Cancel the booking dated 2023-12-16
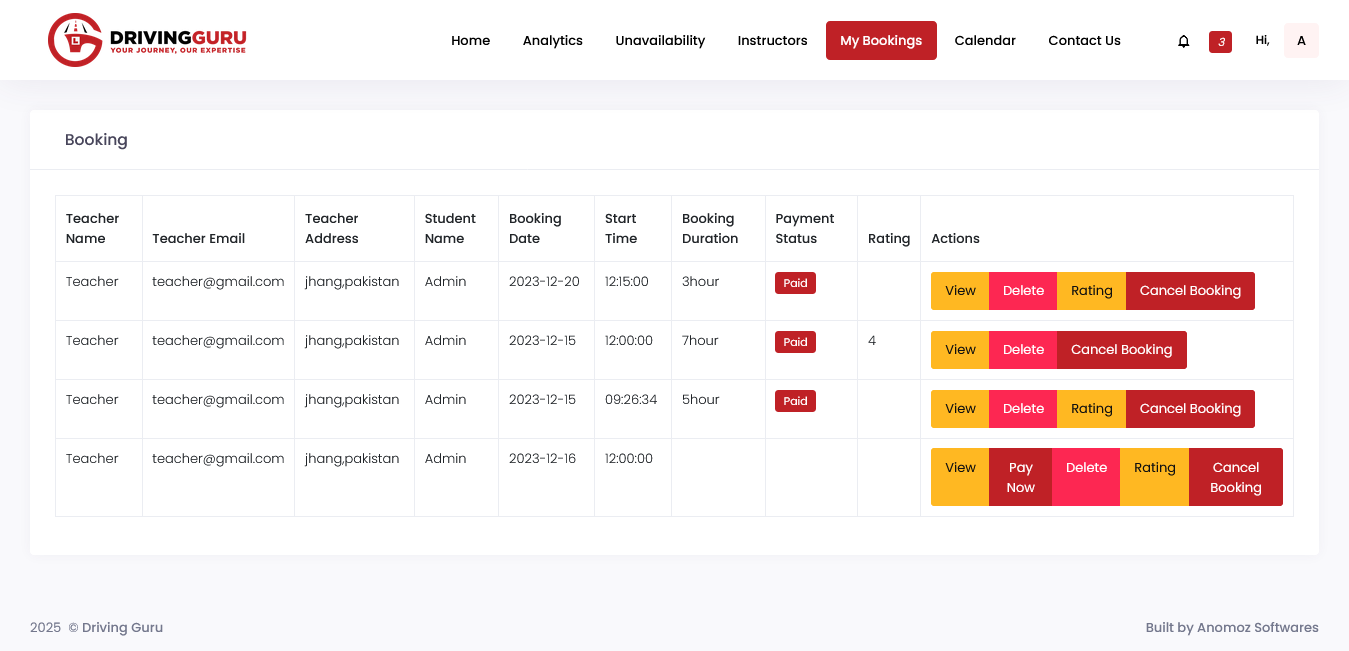1349x651 pixels. pyautogui.click(x=1235, y=477)
